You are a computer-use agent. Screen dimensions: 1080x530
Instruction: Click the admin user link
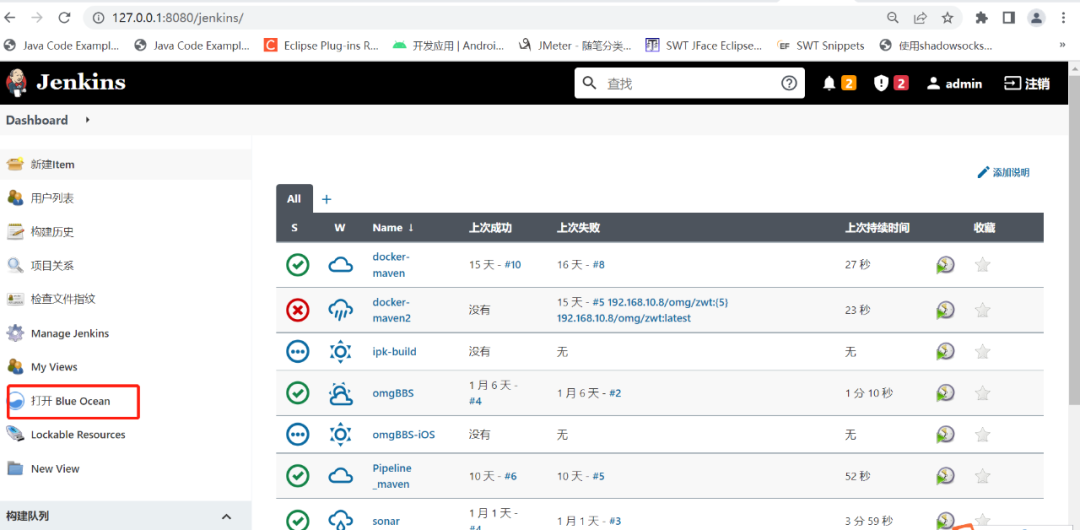(x=955, y=83)
